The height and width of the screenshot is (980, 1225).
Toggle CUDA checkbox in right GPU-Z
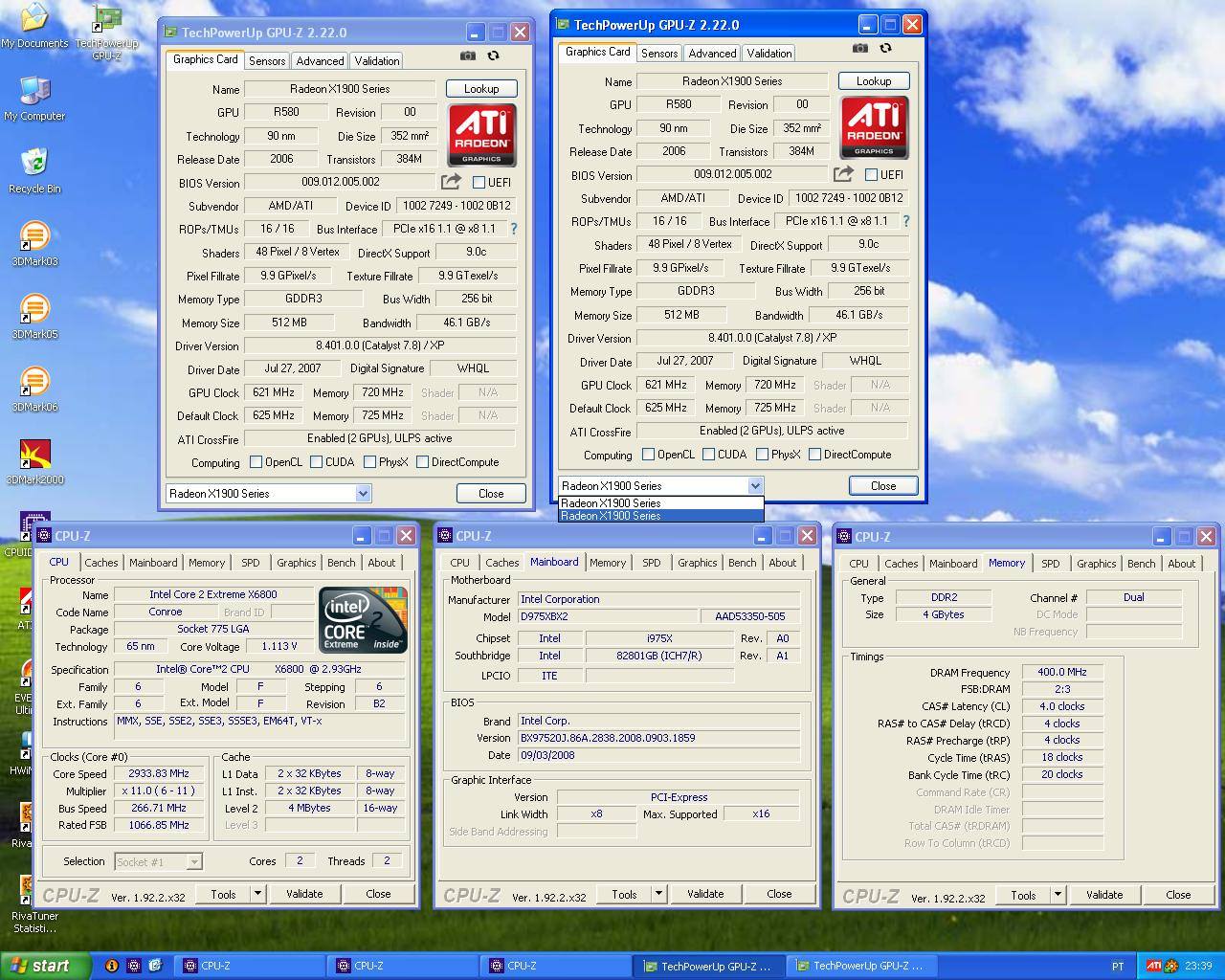(708, 455)
